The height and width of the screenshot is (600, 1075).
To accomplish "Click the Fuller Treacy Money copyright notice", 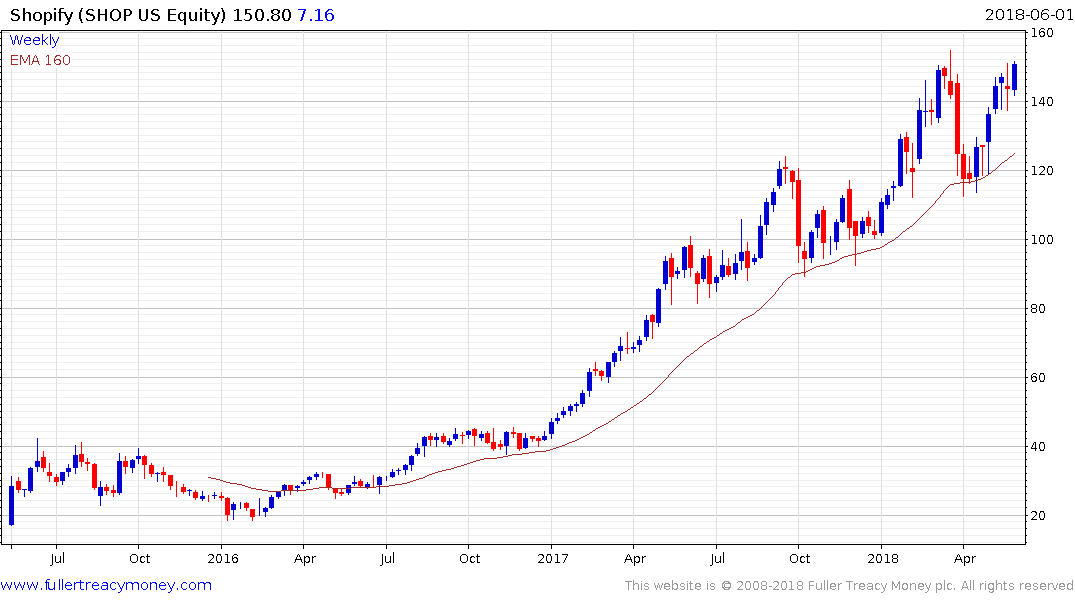I will pyautogui.click(x=849, y=586).
